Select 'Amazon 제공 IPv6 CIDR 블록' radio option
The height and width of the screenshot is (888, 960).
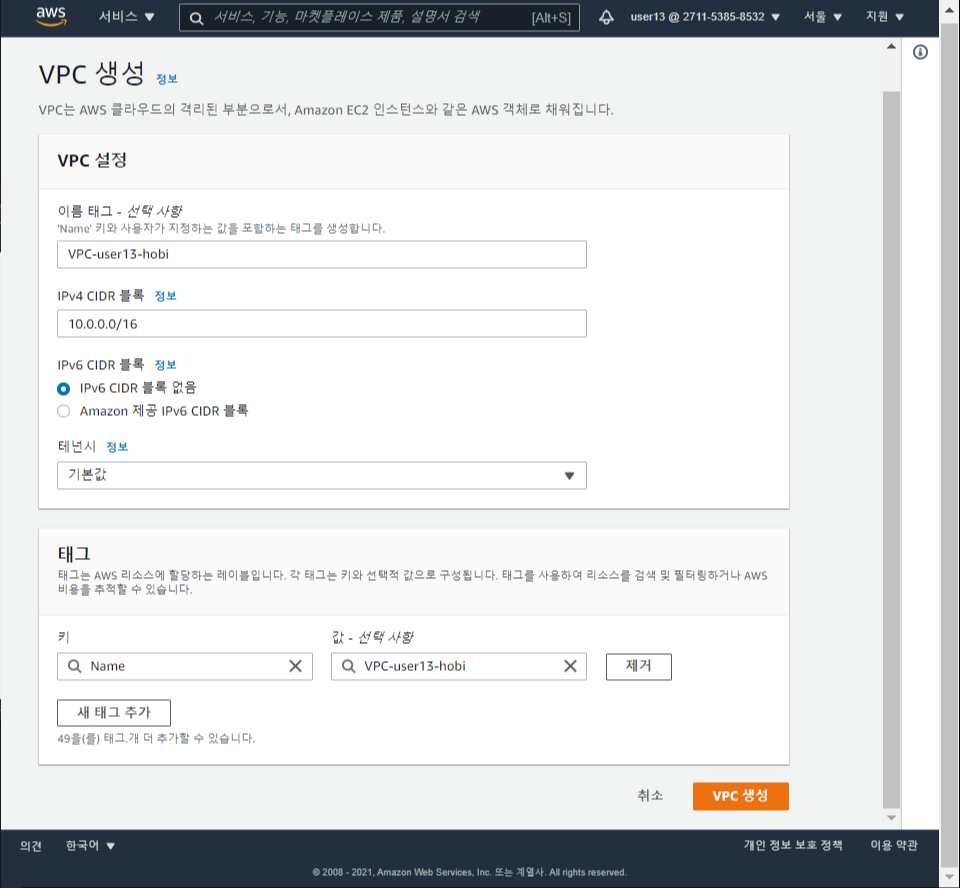(64, 411)
